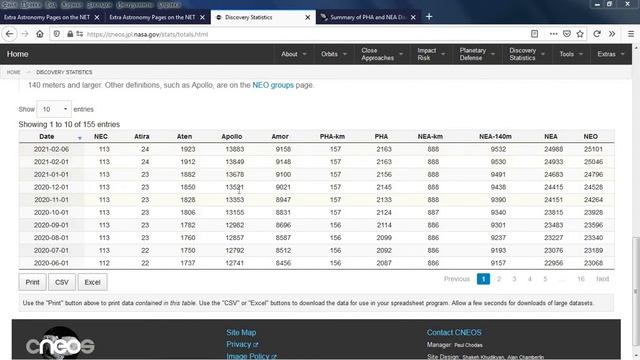Screen dimensions: 640x360
Task: Switch to the second Extra Astronomy Pages tab
Action: (x=152, y=17)
